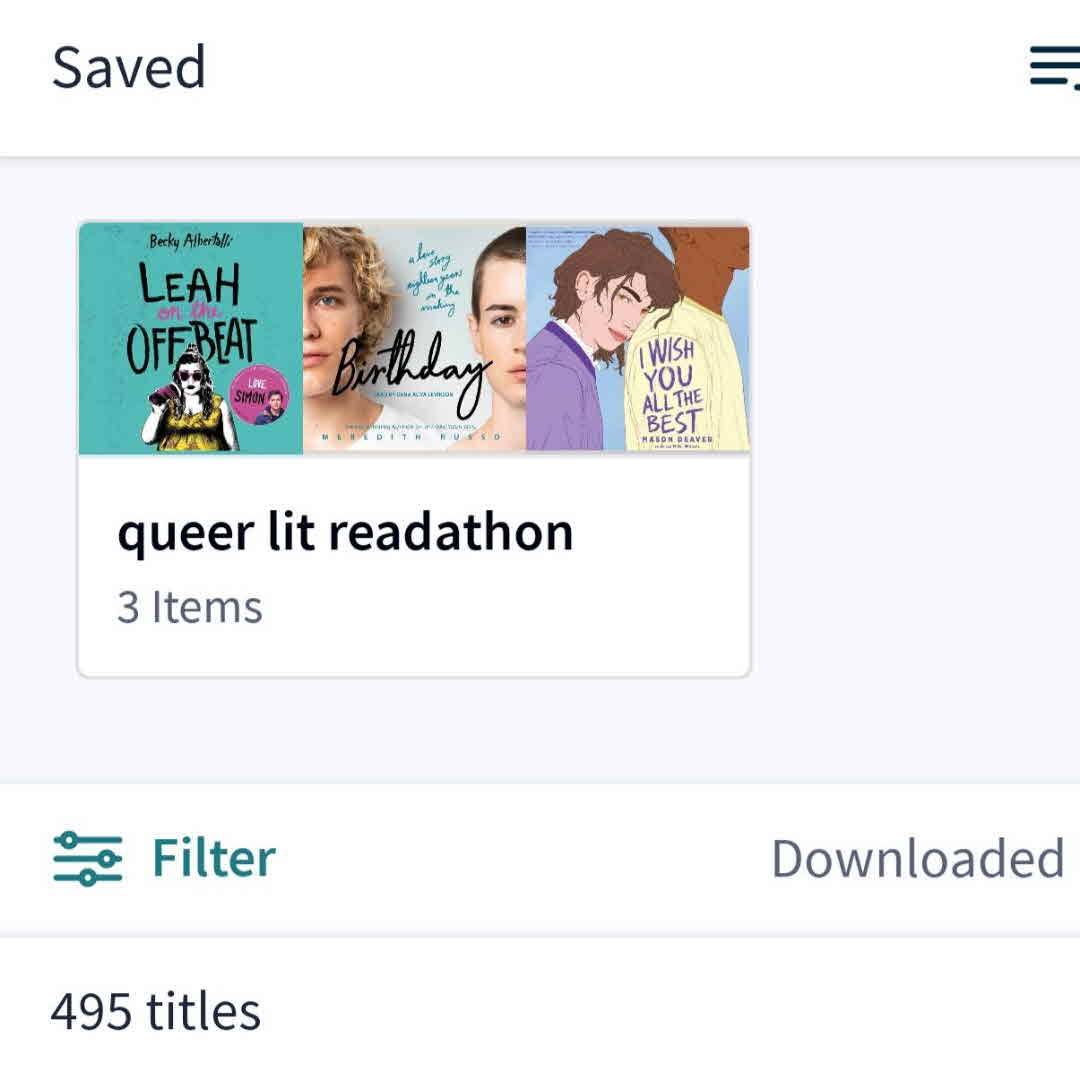Image resolution: width=1080 pixels, height=1080 pixels.
Task: Open I Wish You All the Best cover
Action: click(638, 338)
